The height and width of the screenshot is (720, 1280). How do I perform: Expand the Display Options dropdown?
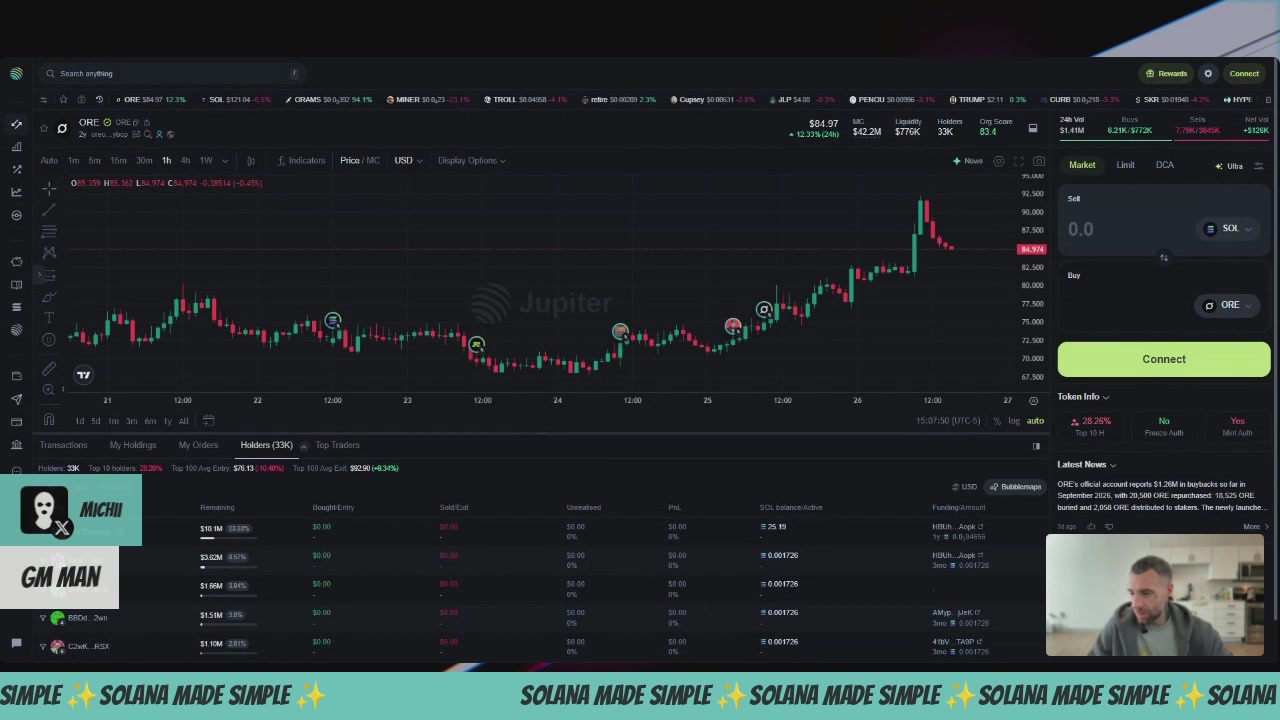click(x=471, y=160)
